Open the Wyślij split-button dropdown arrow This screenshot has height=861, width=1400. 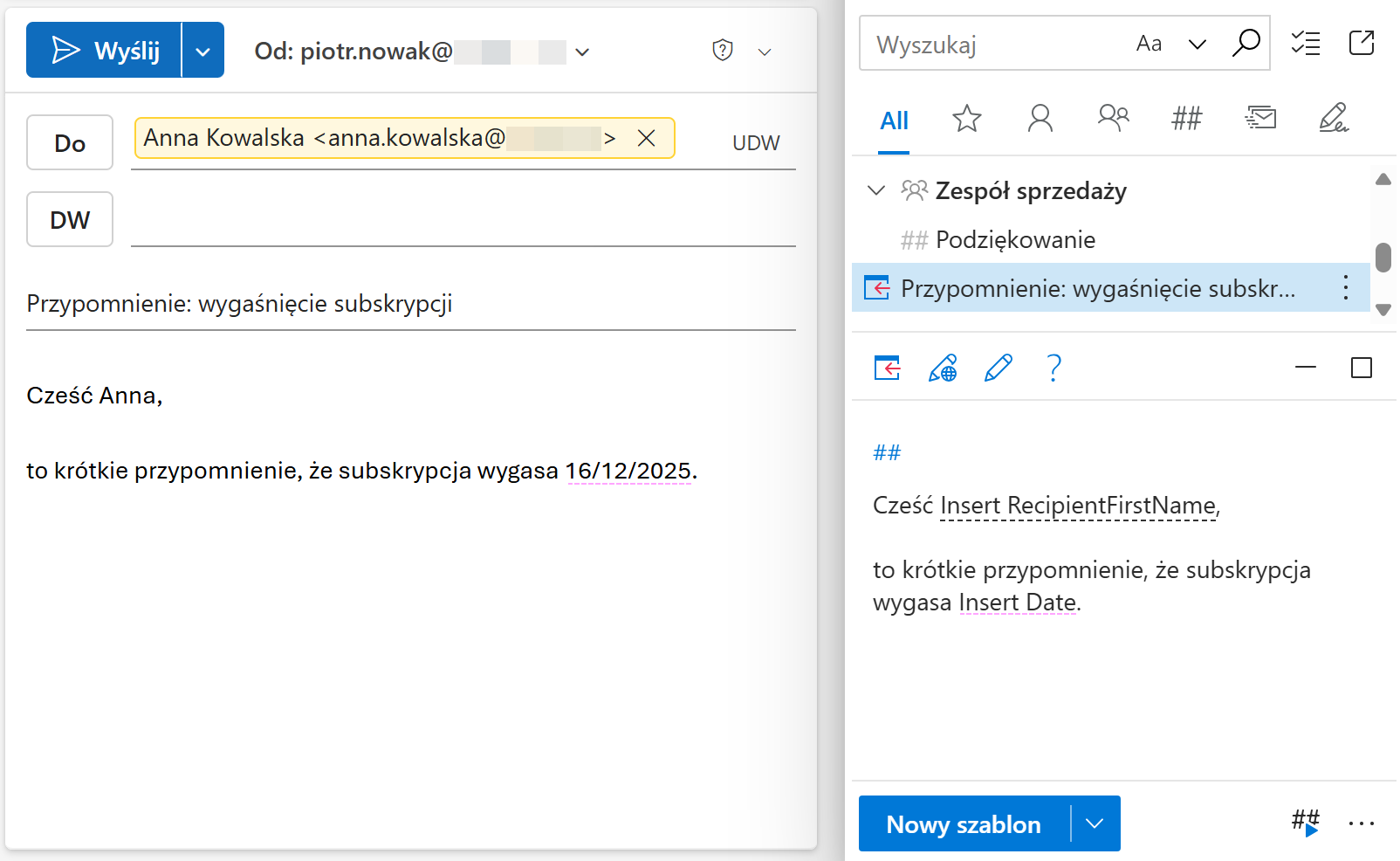pyautogui.click(x=203, y=50)
